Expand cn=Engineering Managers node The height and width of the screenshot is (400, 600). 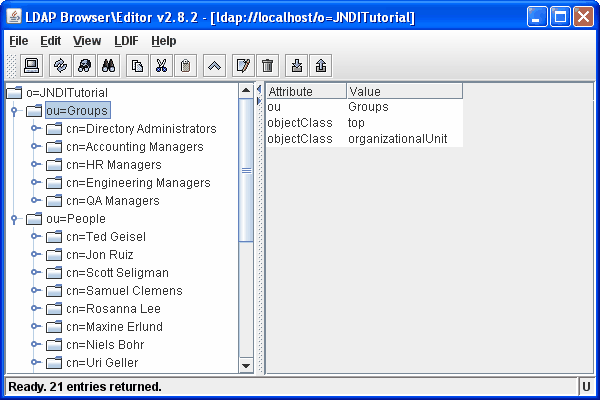[x=36, y=182]
